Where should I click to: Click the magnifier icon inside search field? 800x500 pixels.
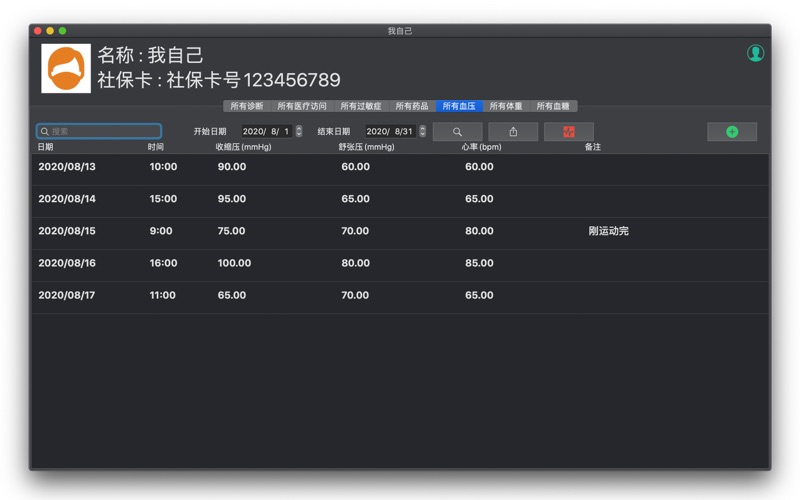45,131
